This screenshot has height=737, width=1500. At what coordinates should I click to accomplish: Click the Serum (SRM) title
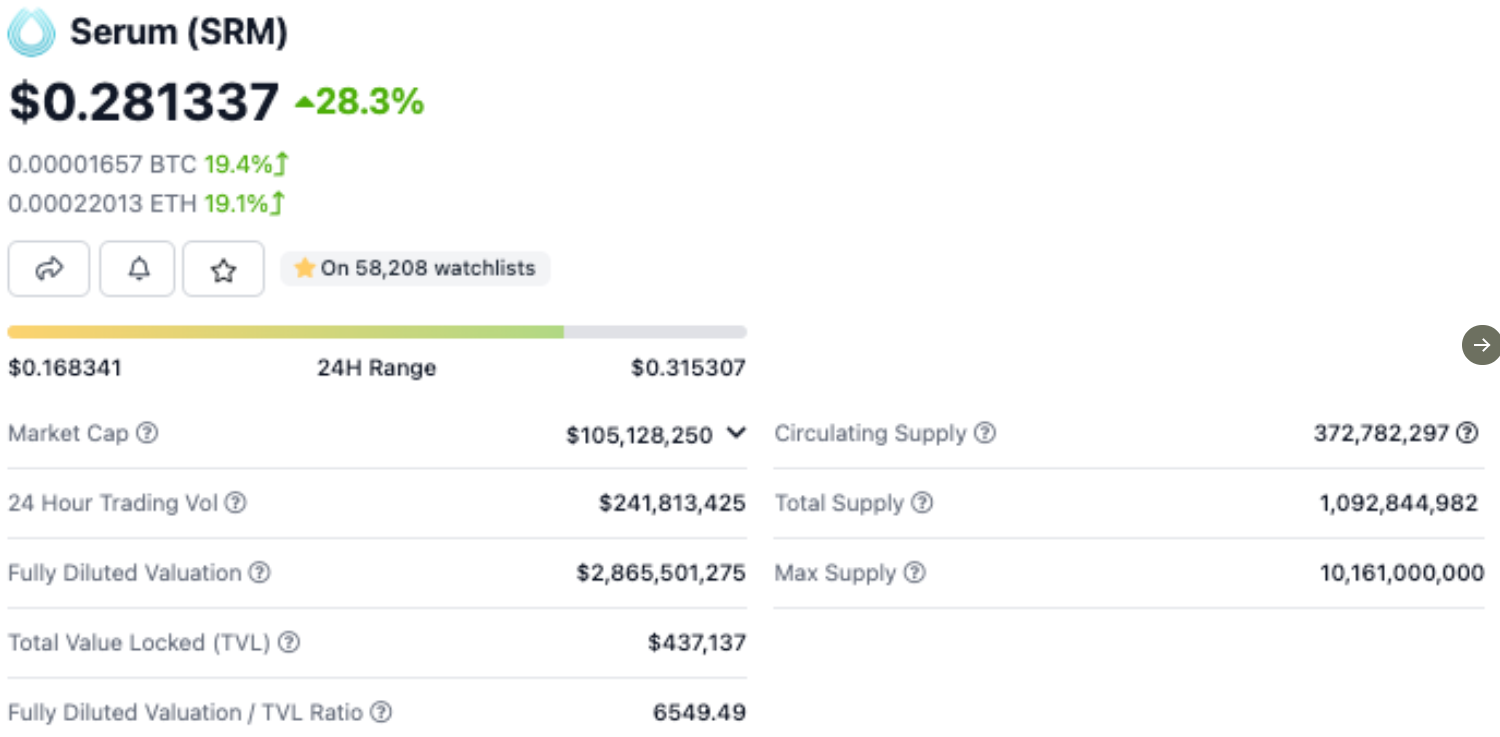179,32
